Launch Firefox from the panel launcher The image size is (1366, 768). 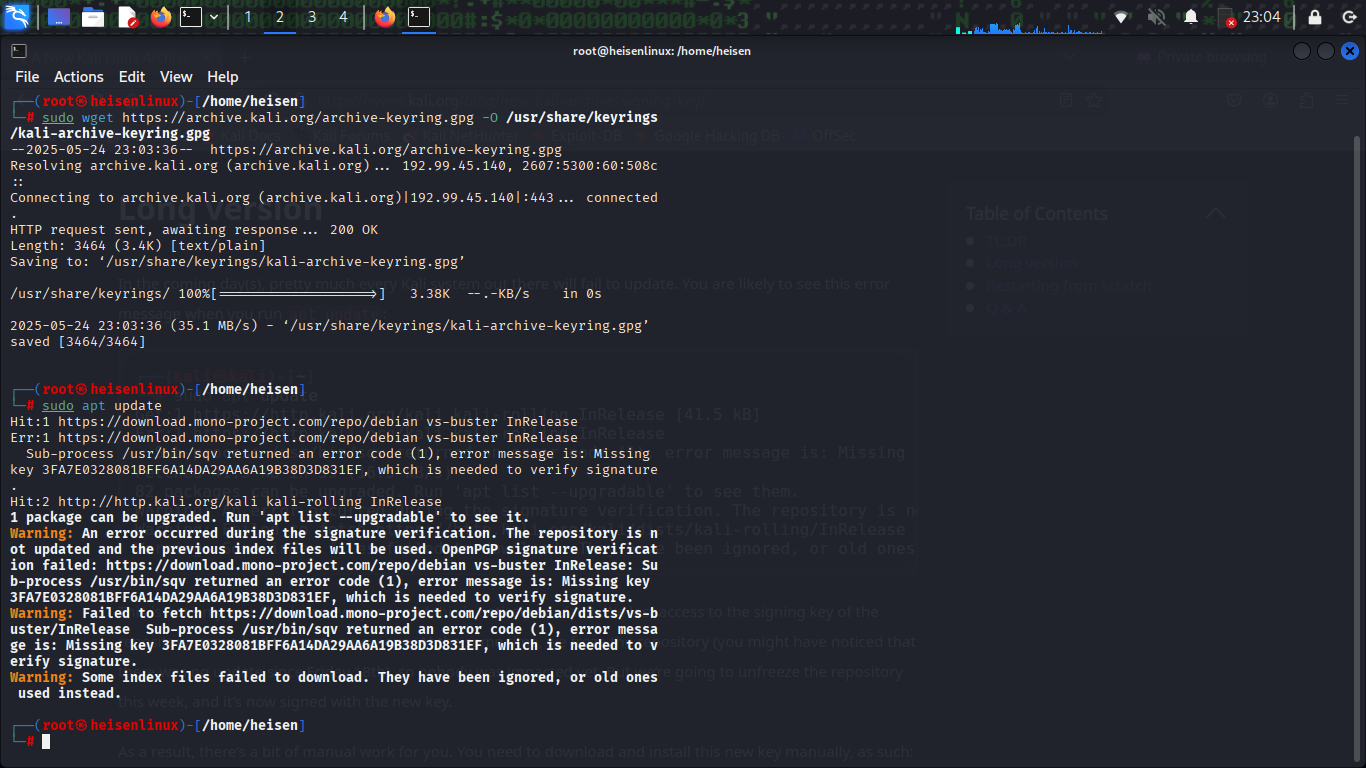click(161, 17)
